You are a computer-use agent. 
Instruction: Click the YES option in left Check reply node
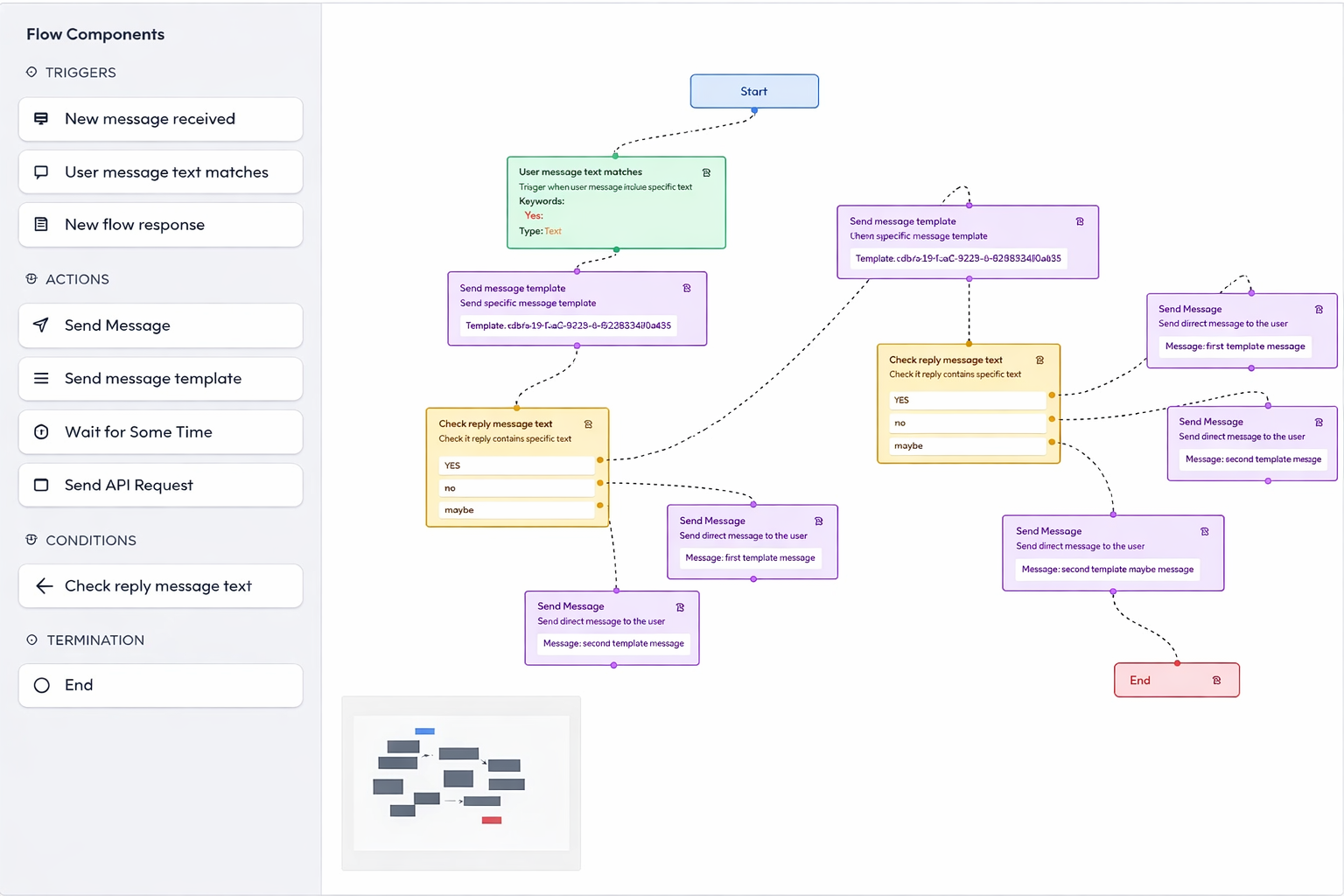[515, 465]
